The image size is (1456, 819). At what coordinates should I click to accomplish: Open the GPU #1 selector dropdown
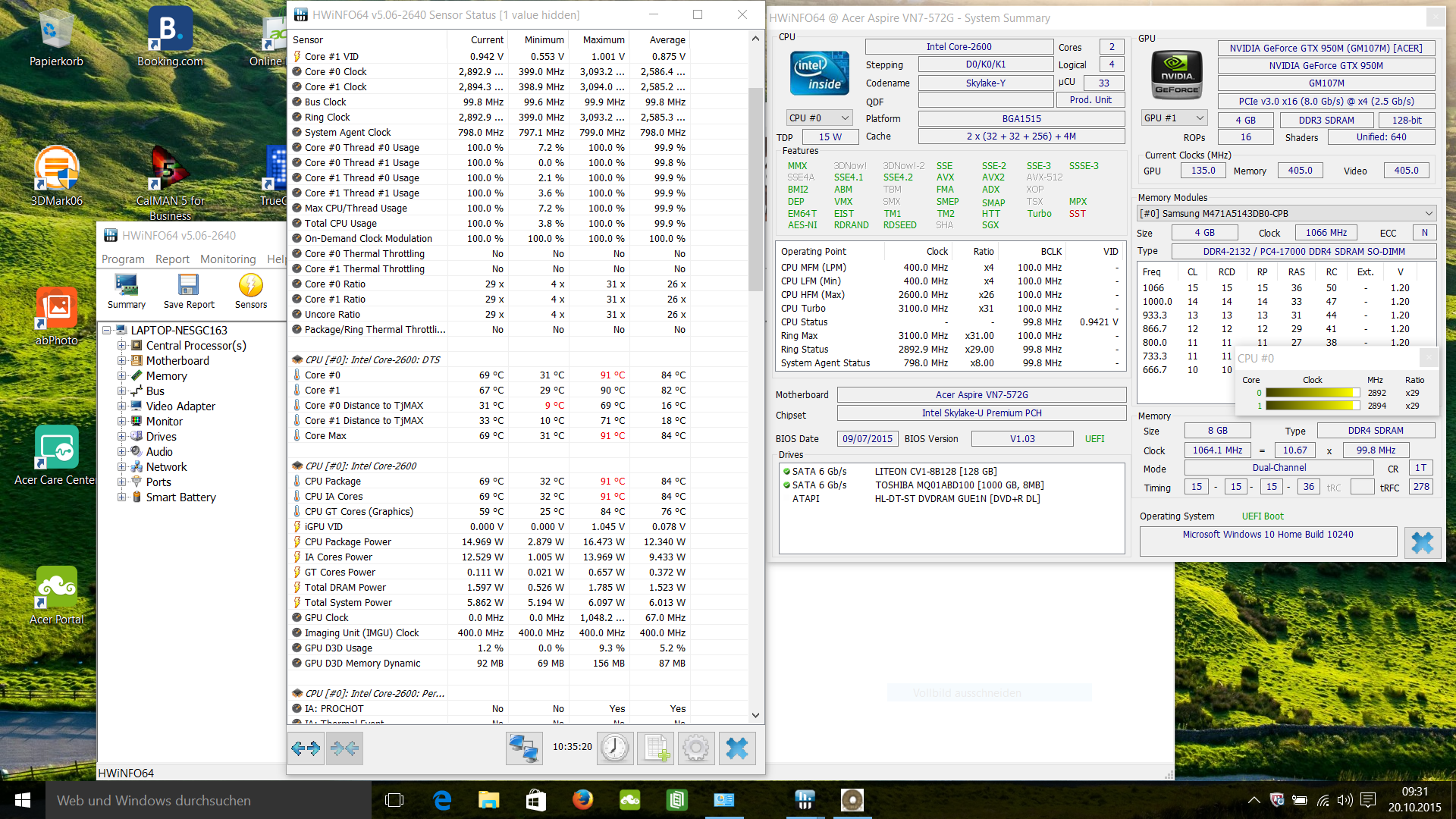tap(1174, 118)
